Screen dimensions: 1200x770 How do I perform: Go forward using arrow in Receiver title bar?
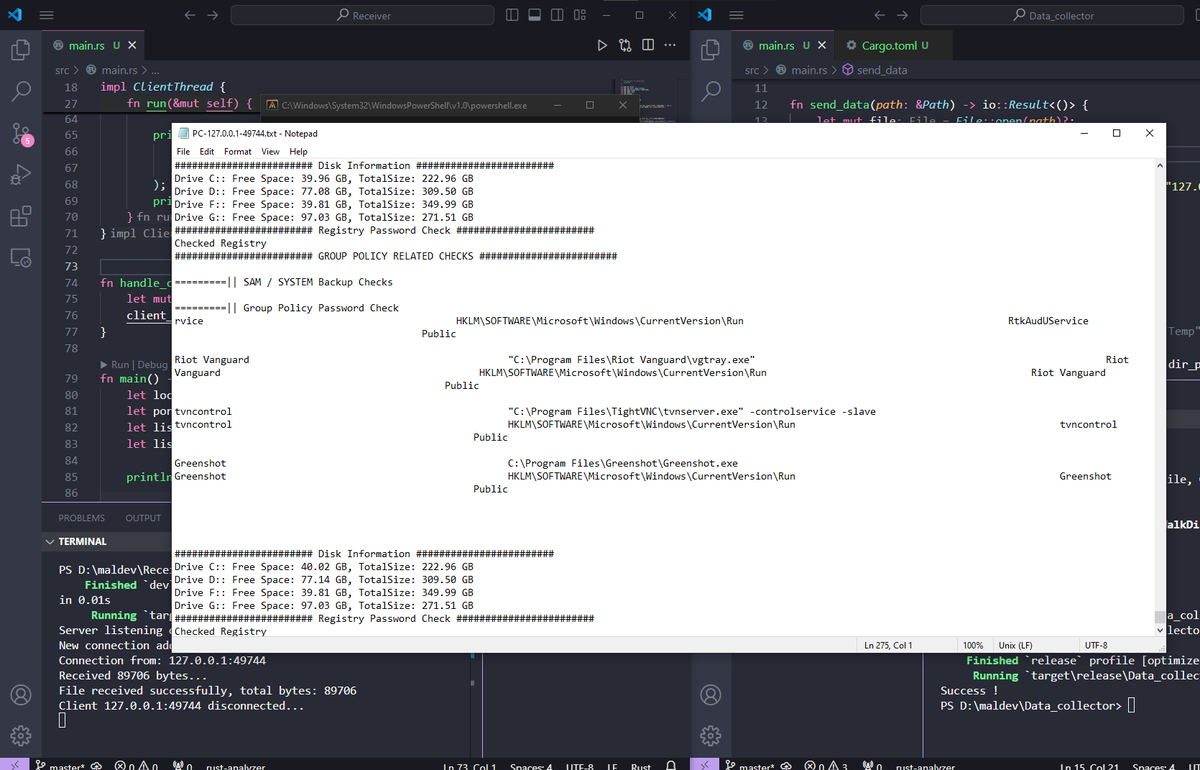click(212, 15)
